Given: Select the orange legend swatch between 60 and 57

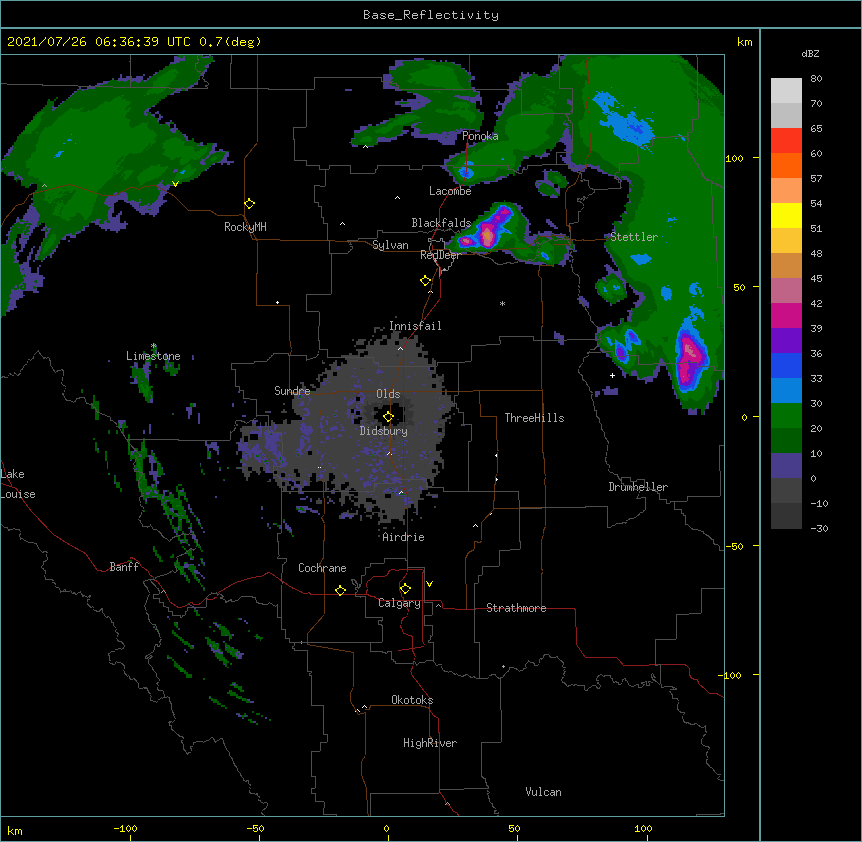Looking at the screenshot, I should [786, 165].
